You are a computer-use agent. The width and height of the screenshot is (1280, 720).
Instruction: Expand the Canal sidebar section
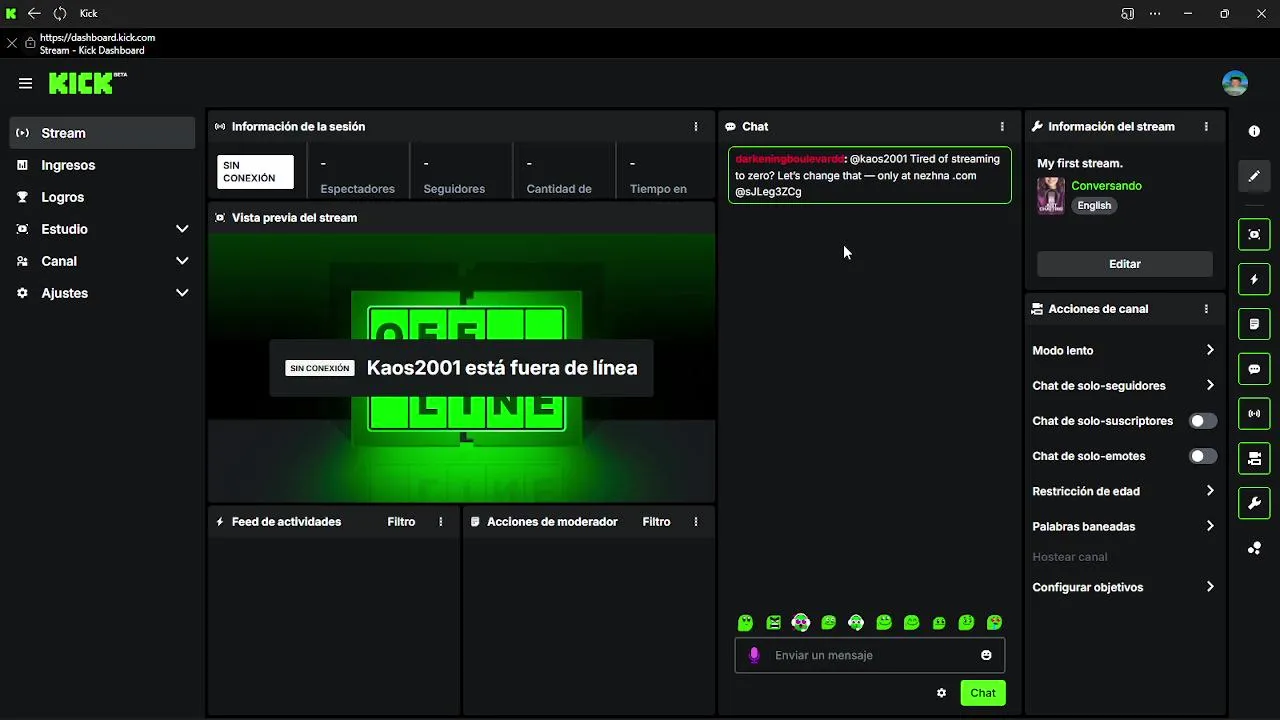coord(102,261)
